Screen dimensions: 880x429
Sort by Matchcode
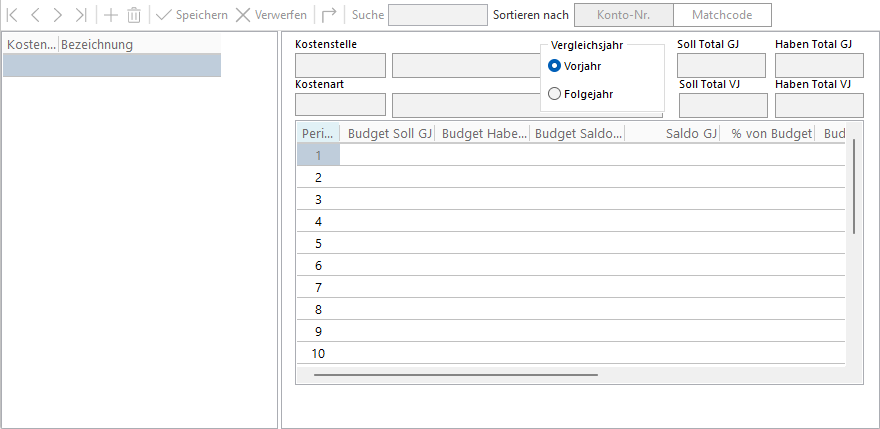pos(722,15)
